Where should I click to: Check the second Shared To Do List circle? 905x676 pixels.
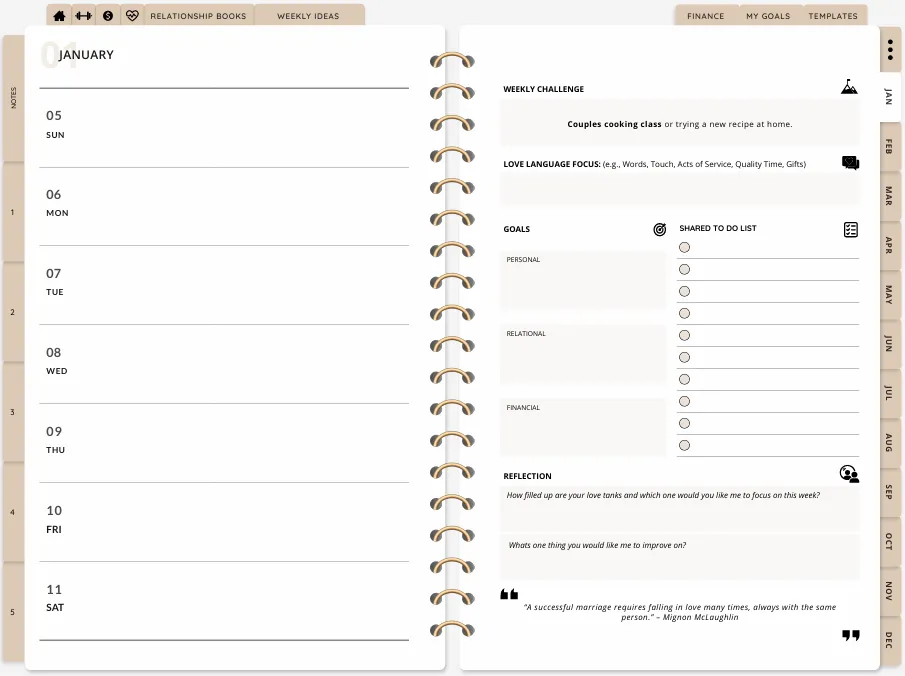(x=685, y=270)
